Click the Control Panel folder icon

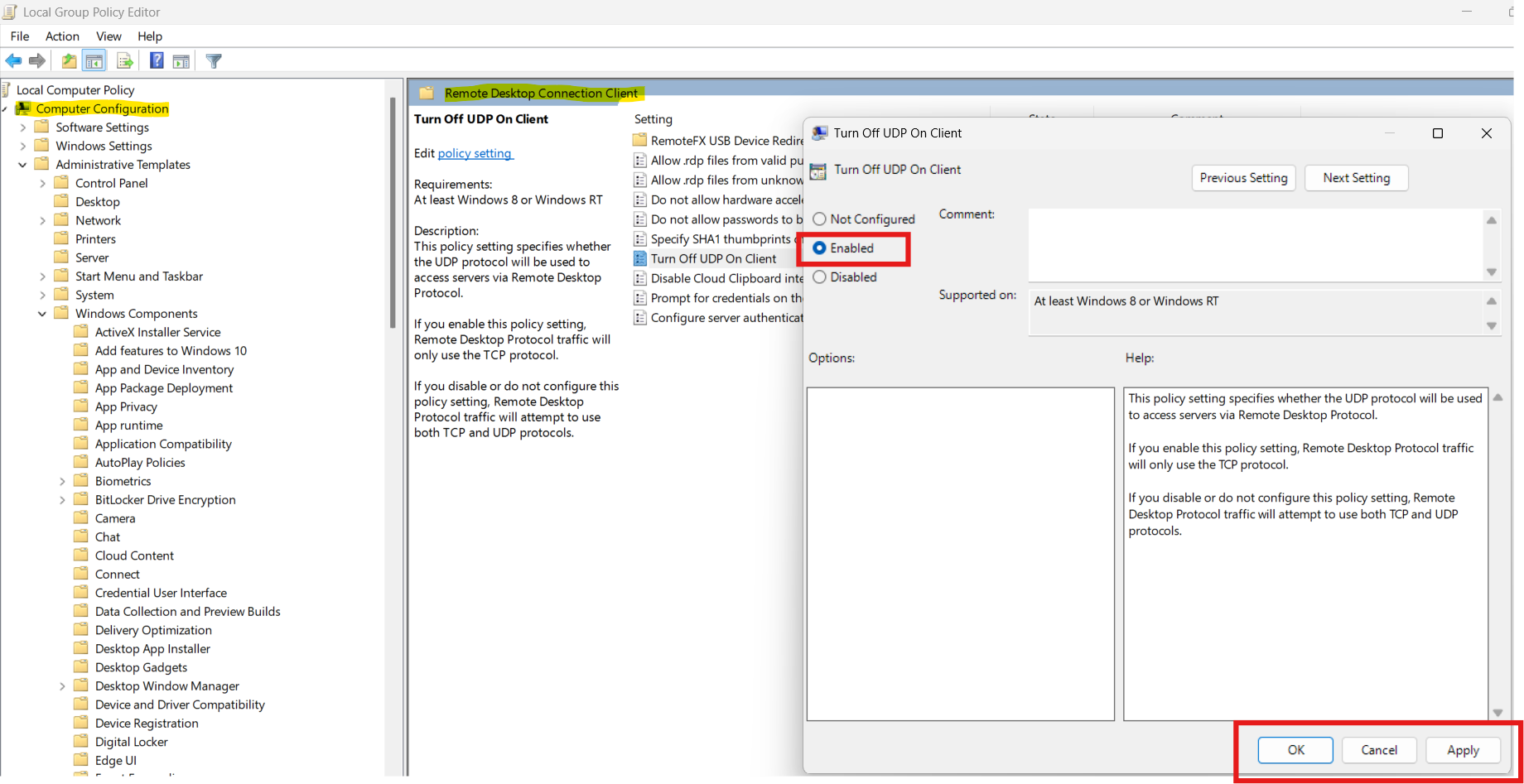click(61, 183)
